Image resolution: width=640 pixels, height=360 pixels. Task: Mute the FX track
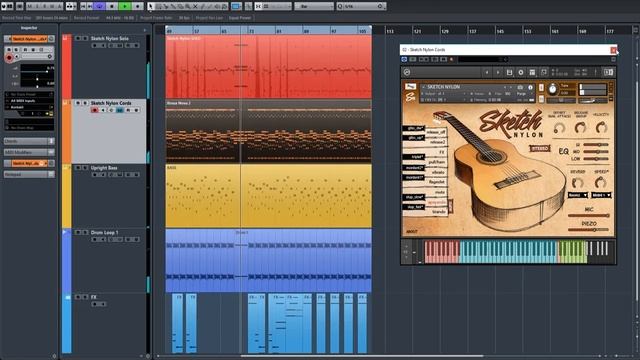point(78,297)
